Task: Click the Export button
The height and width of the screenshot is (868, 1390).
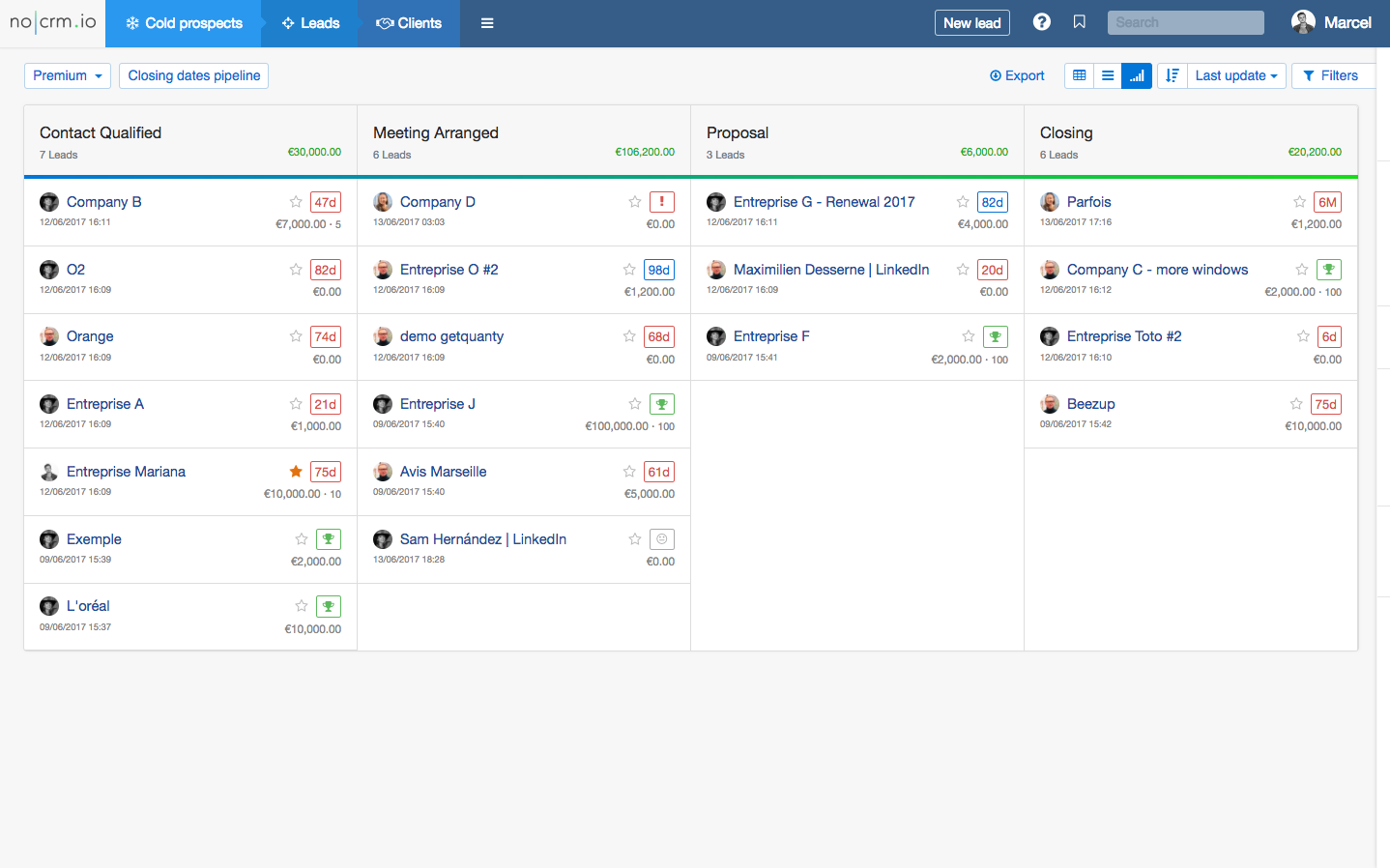Action: [1017, 75]
